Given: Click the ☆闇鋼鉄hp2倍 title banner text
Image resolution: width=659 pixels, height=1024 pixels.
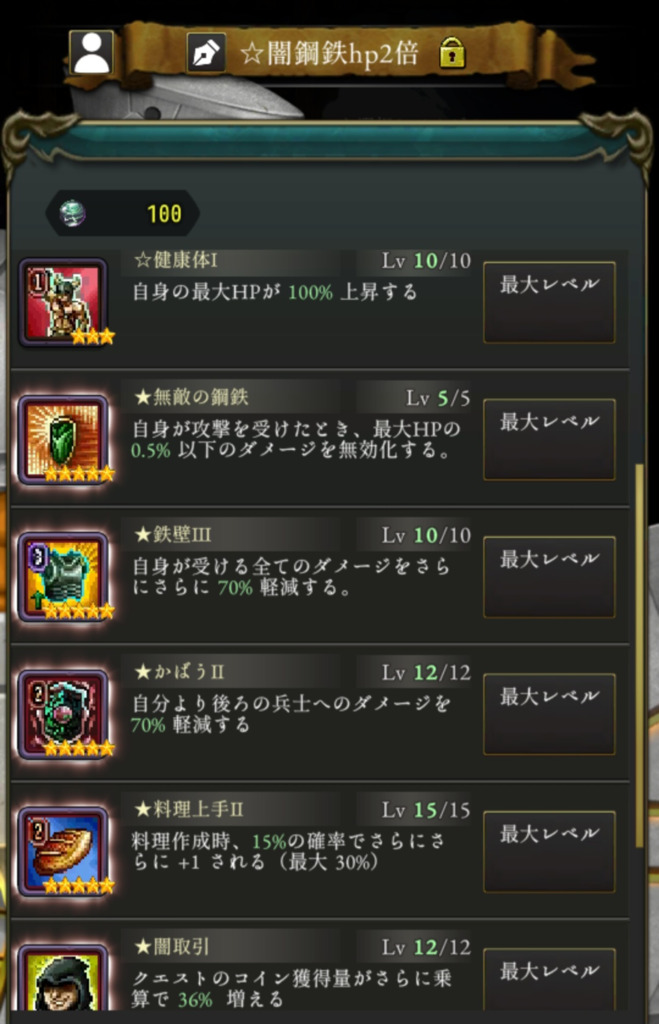Looking at the screenshot, I should tap(329, 53).
